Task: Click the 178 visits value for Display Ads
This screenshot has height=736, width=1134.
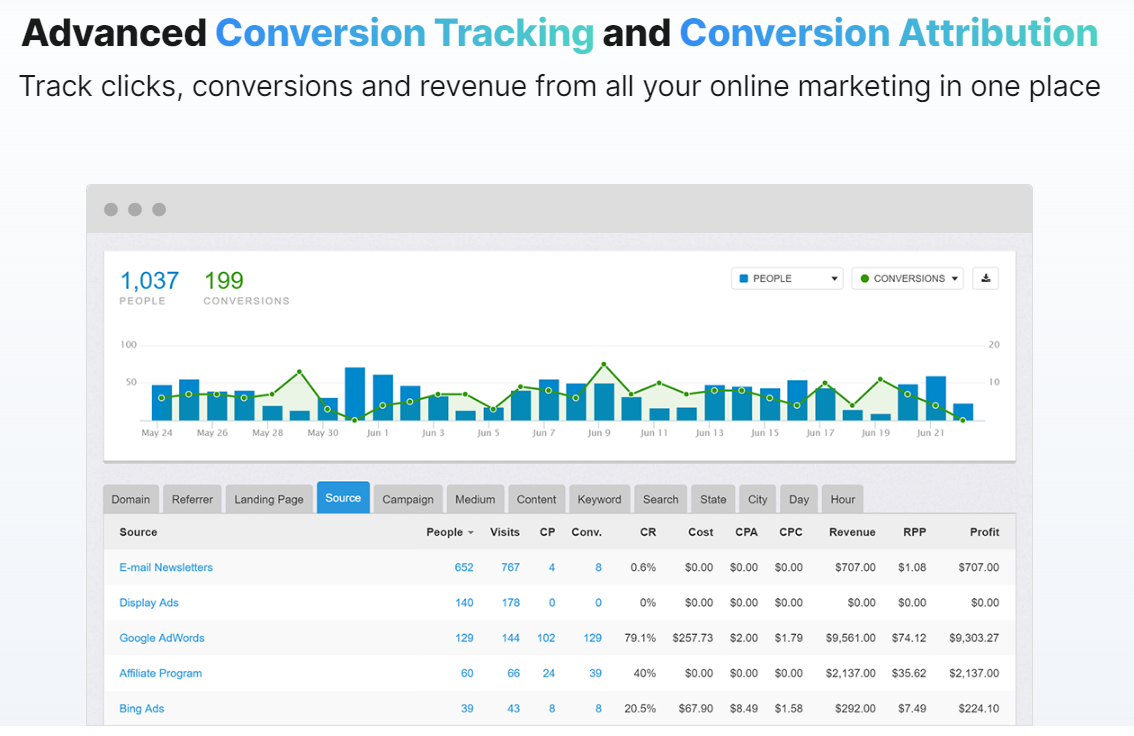Action: (x=511, y=603)
